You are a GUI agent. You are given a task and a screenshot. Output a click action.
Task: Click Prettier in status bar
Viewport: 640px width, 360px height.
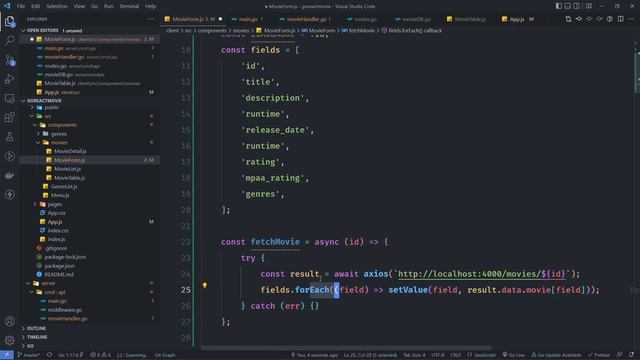pyautogui.click(x=599, y=355)
